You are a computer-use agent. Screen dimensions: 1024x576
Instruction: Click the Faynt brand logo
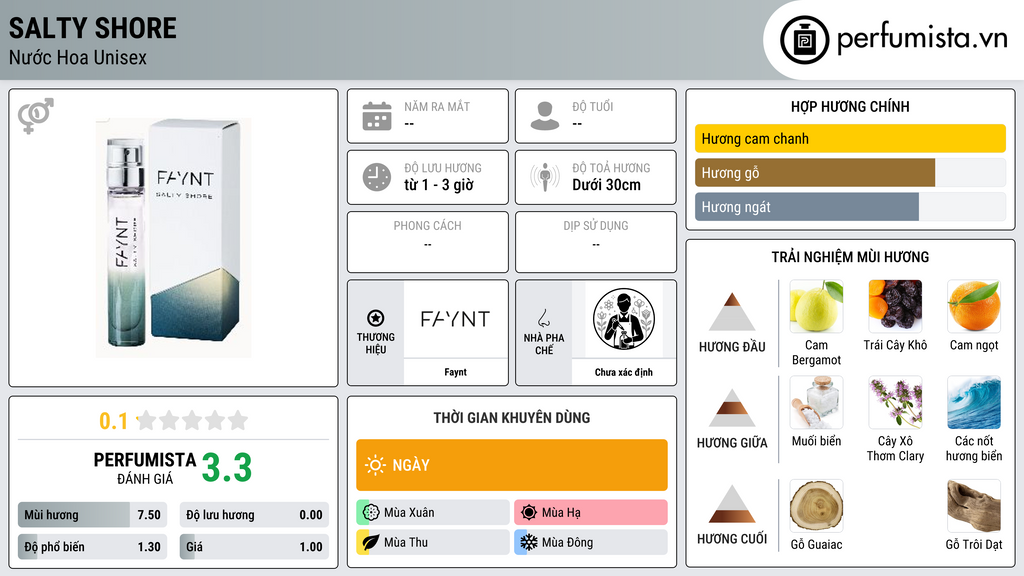point(455,319)
